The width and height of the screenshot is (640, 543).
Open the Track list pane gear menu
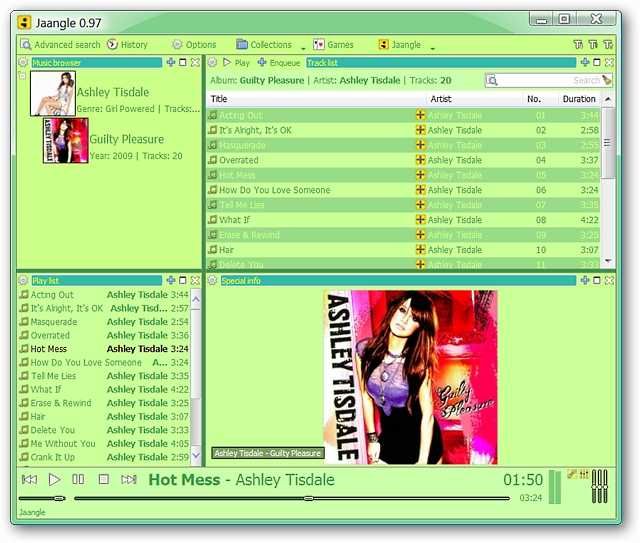click(212, 62)
